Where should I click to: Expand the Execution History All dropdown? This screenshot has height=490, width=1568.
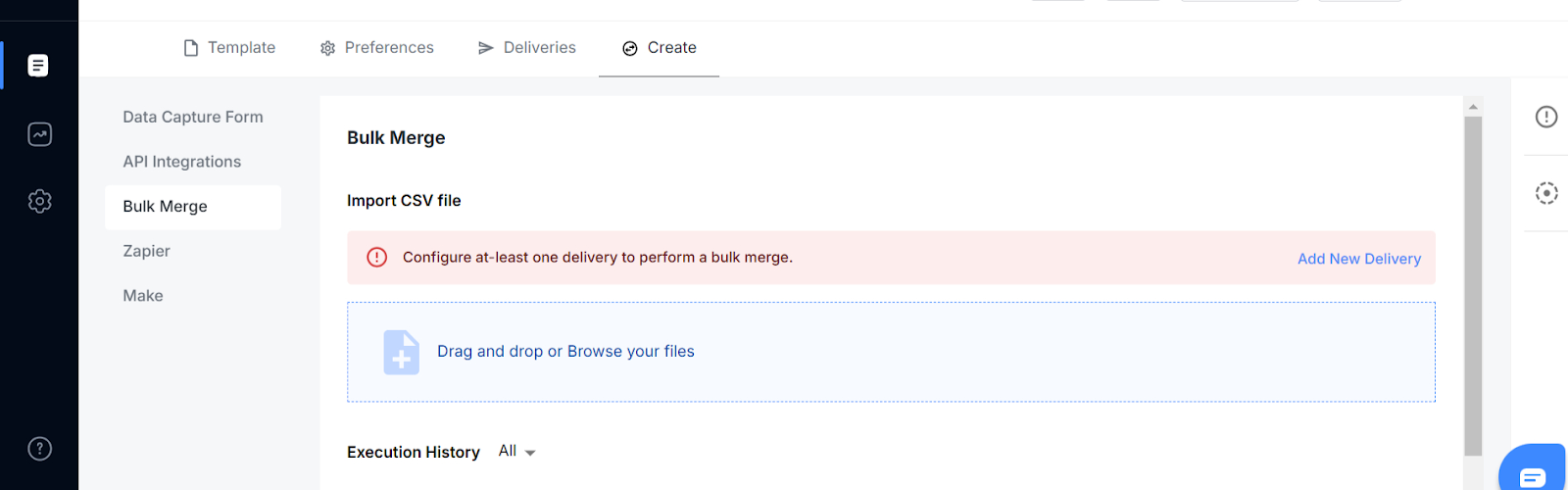tap(516, 452)
